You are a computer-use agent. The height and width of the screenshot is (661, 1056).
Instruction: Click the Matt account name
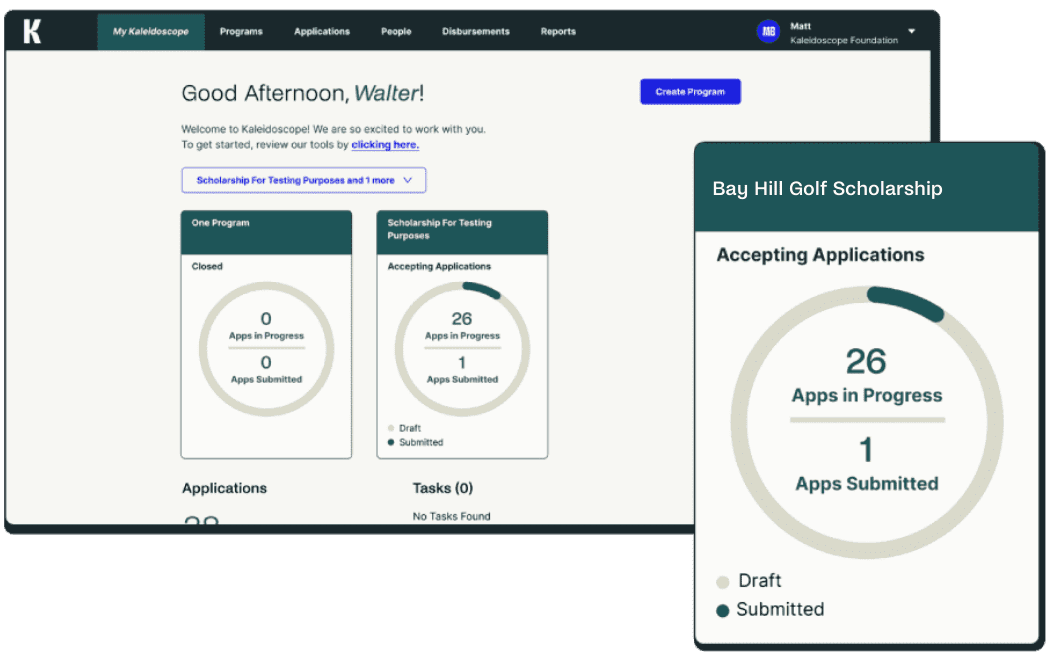800,26
